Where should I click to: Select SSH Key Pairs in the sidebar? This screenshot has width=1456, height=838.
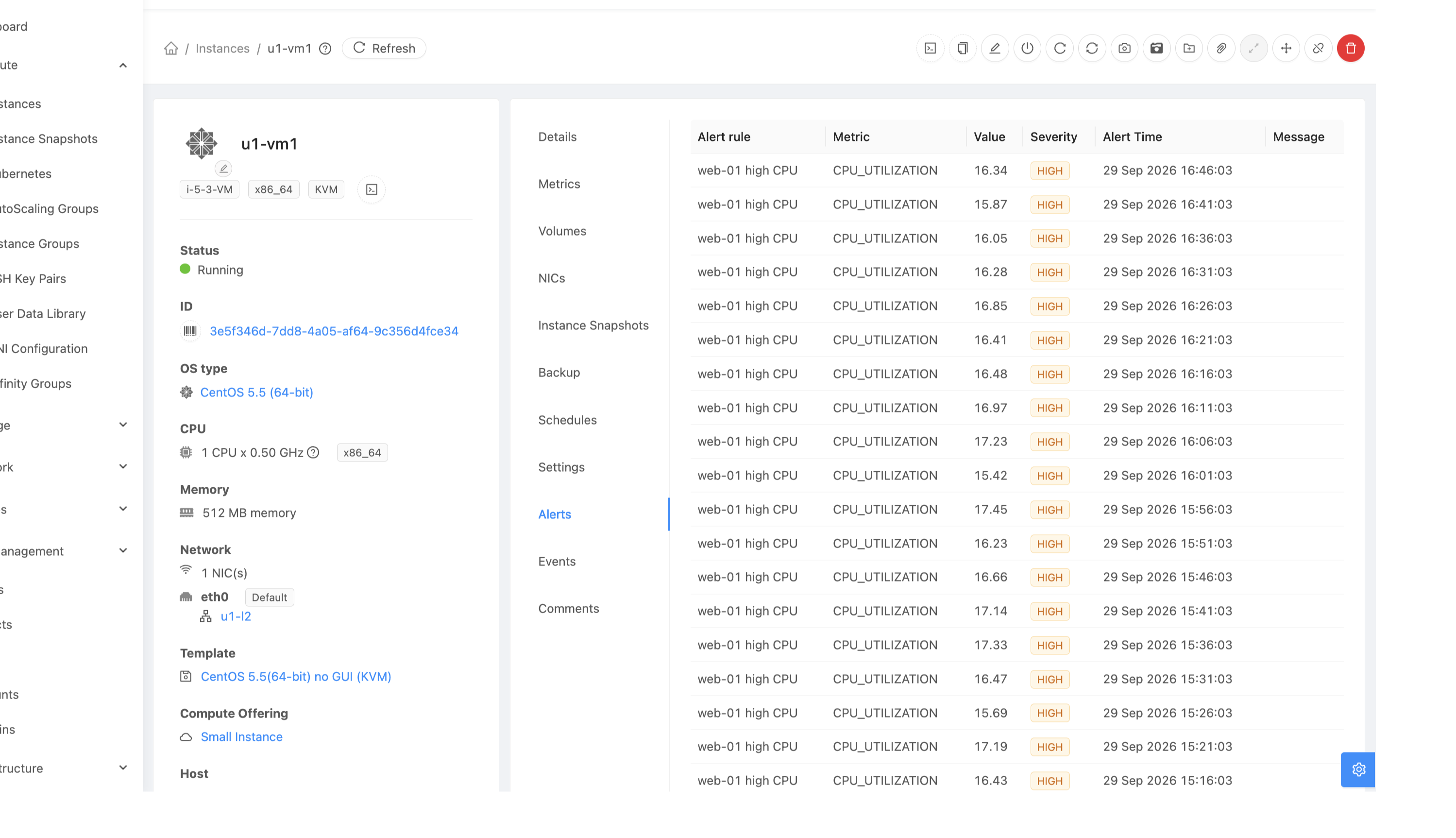(34, 279)
